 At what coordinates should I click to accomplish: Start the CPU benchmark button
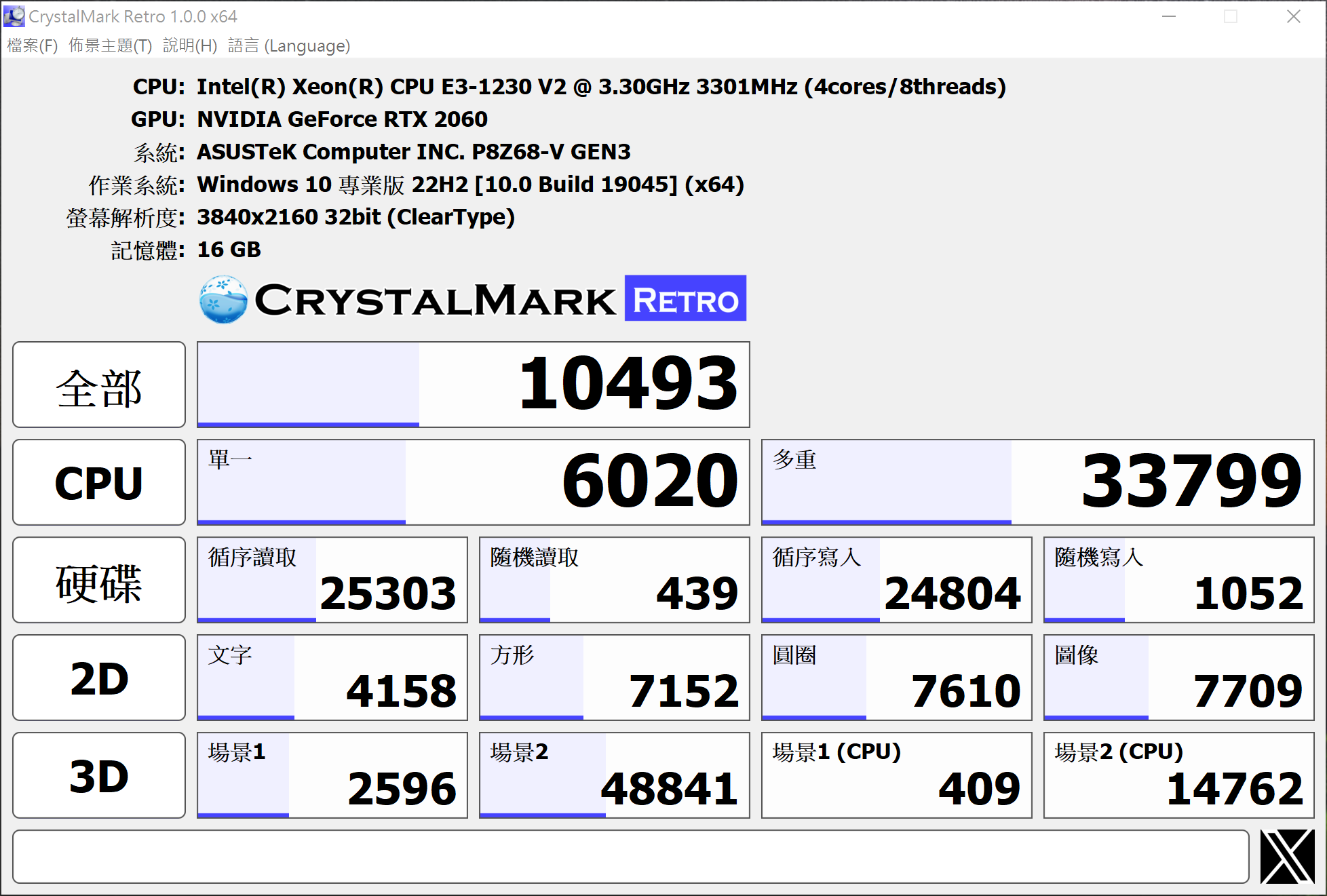99,482
